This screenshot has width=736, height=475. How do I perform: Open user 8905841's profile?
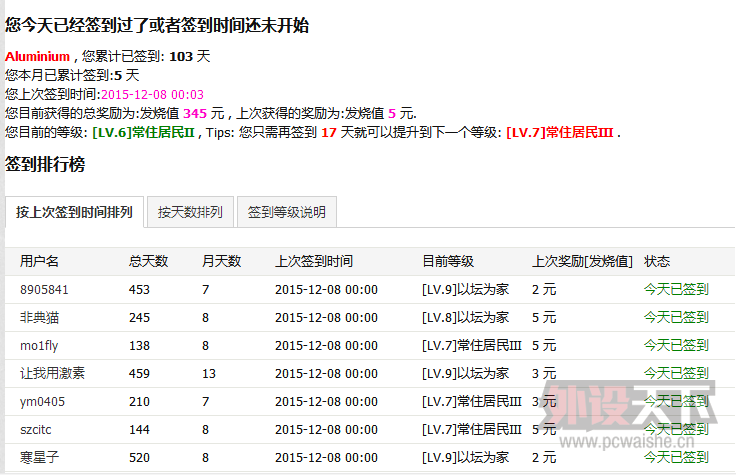44,290
